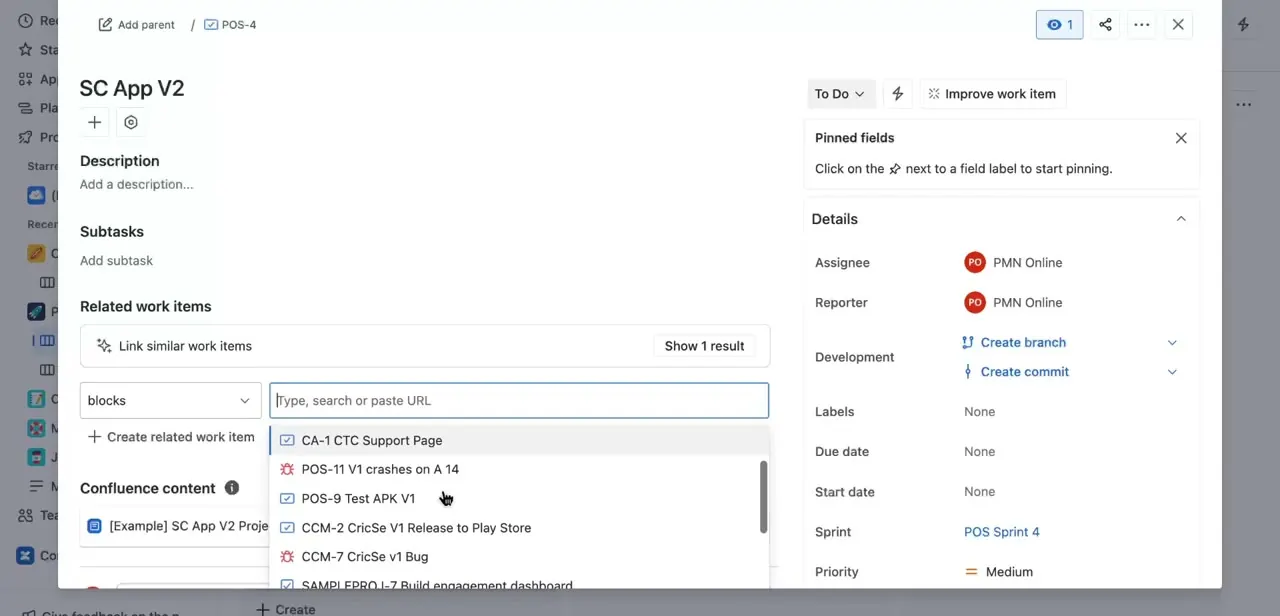Focus the Type, search or paste URL field
Screen dimensions: 1280x616
point(519,400)
